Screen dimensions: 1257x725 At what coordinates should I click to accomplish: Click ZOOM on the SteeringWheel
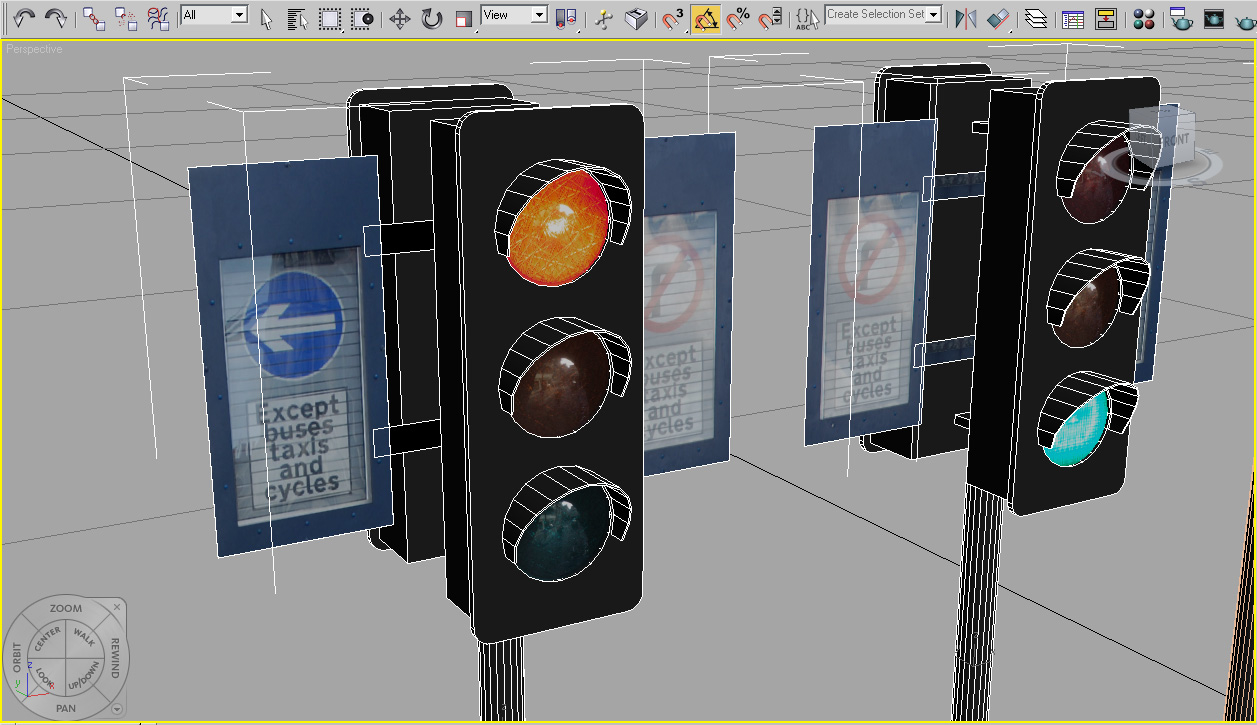[x=65, y=608]
